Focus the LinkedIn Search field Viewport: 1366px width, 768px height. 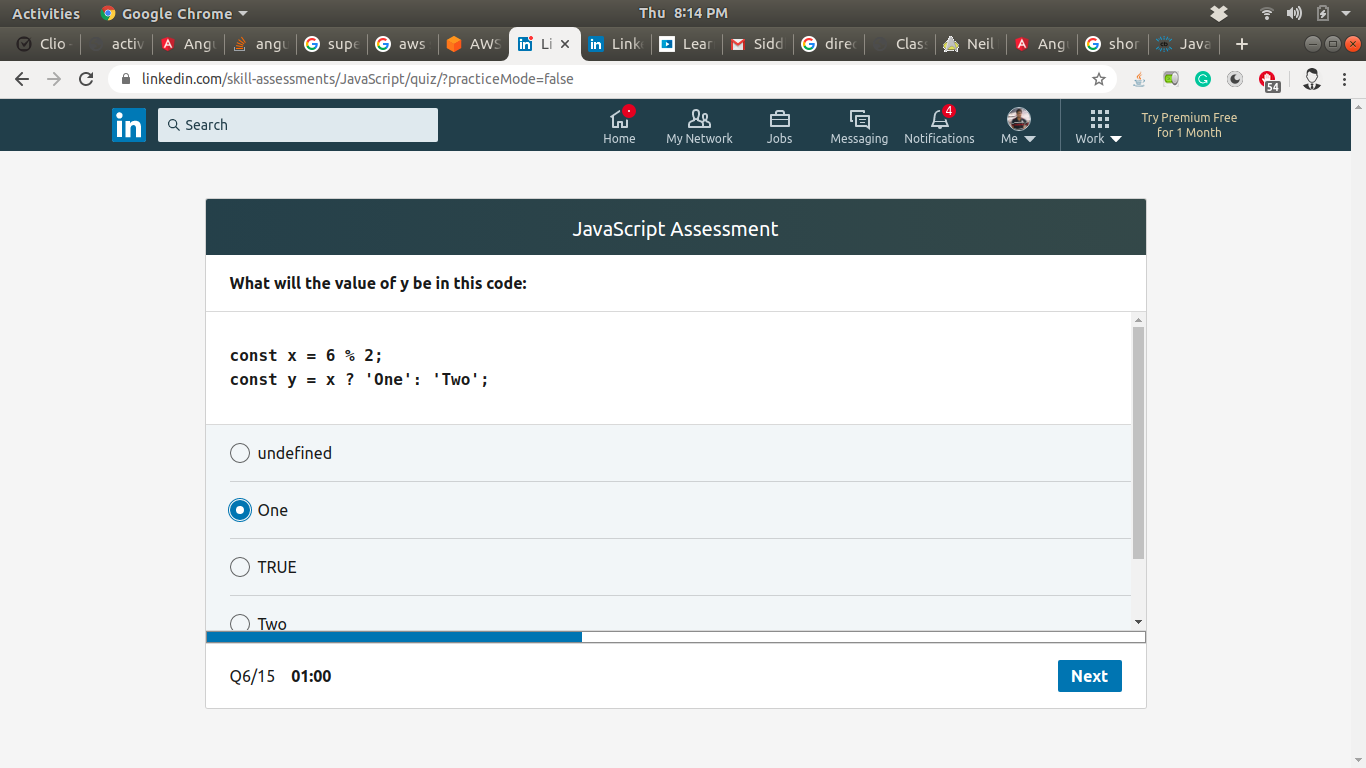click(x=298, y=125)
